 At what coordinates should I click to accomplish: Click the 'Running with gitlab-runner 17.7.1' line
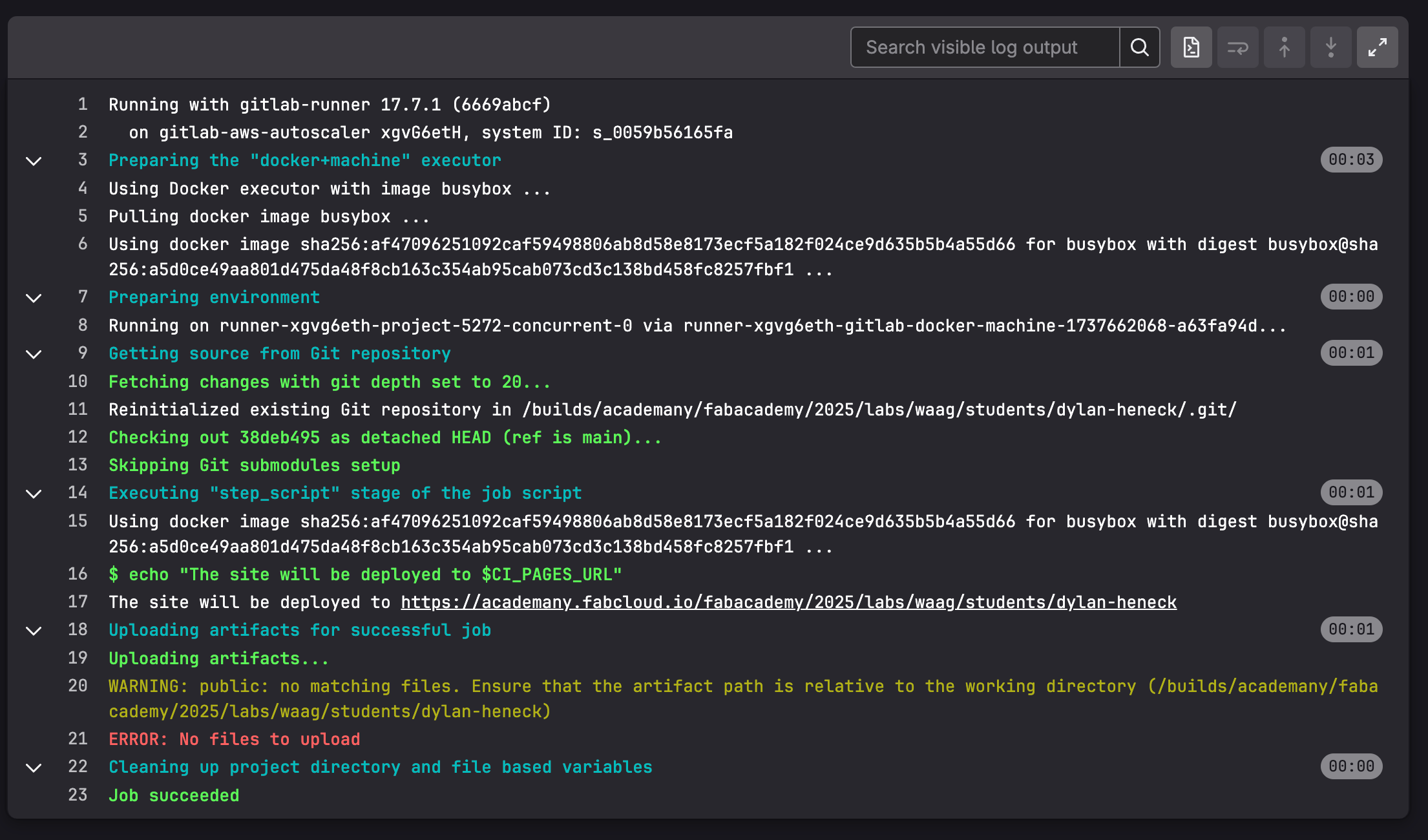tap(330, 105)
